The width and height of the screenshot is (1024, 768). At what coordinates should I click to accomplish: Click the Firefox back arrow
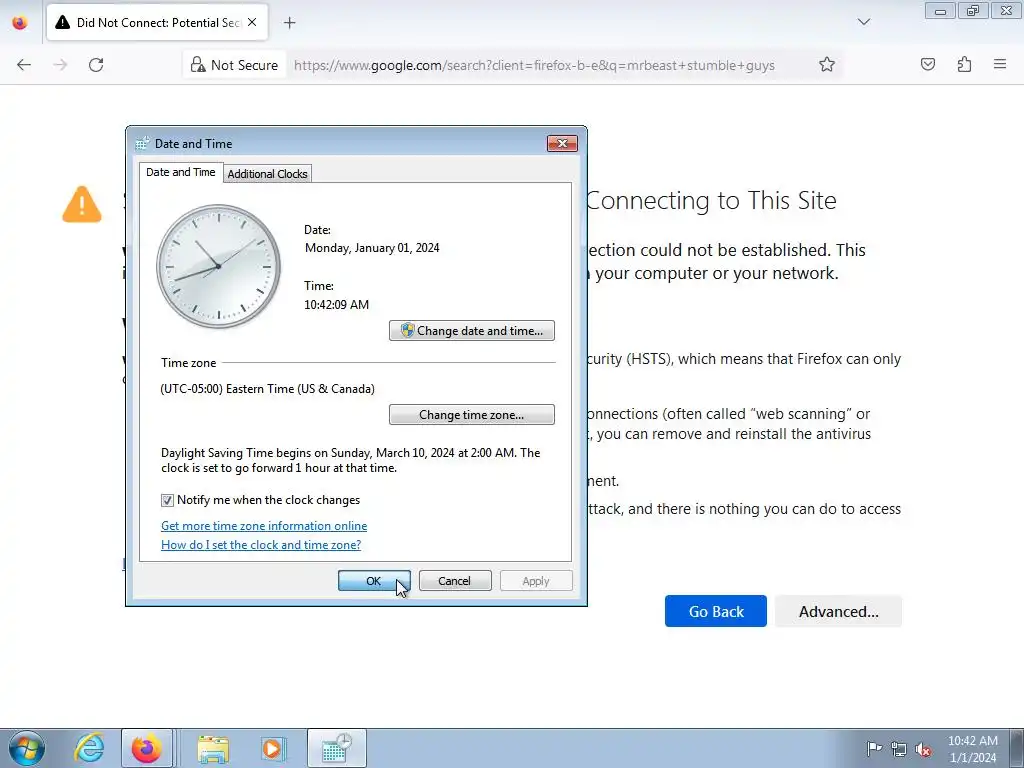click(24, 65)
